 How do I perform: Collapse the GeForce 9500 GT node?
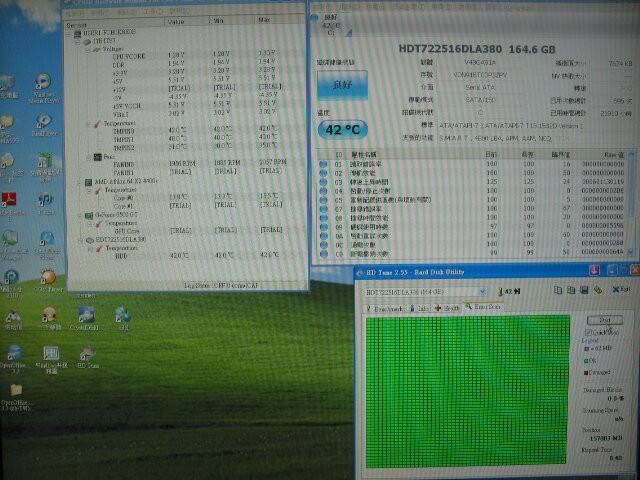(x=80, y=215)
